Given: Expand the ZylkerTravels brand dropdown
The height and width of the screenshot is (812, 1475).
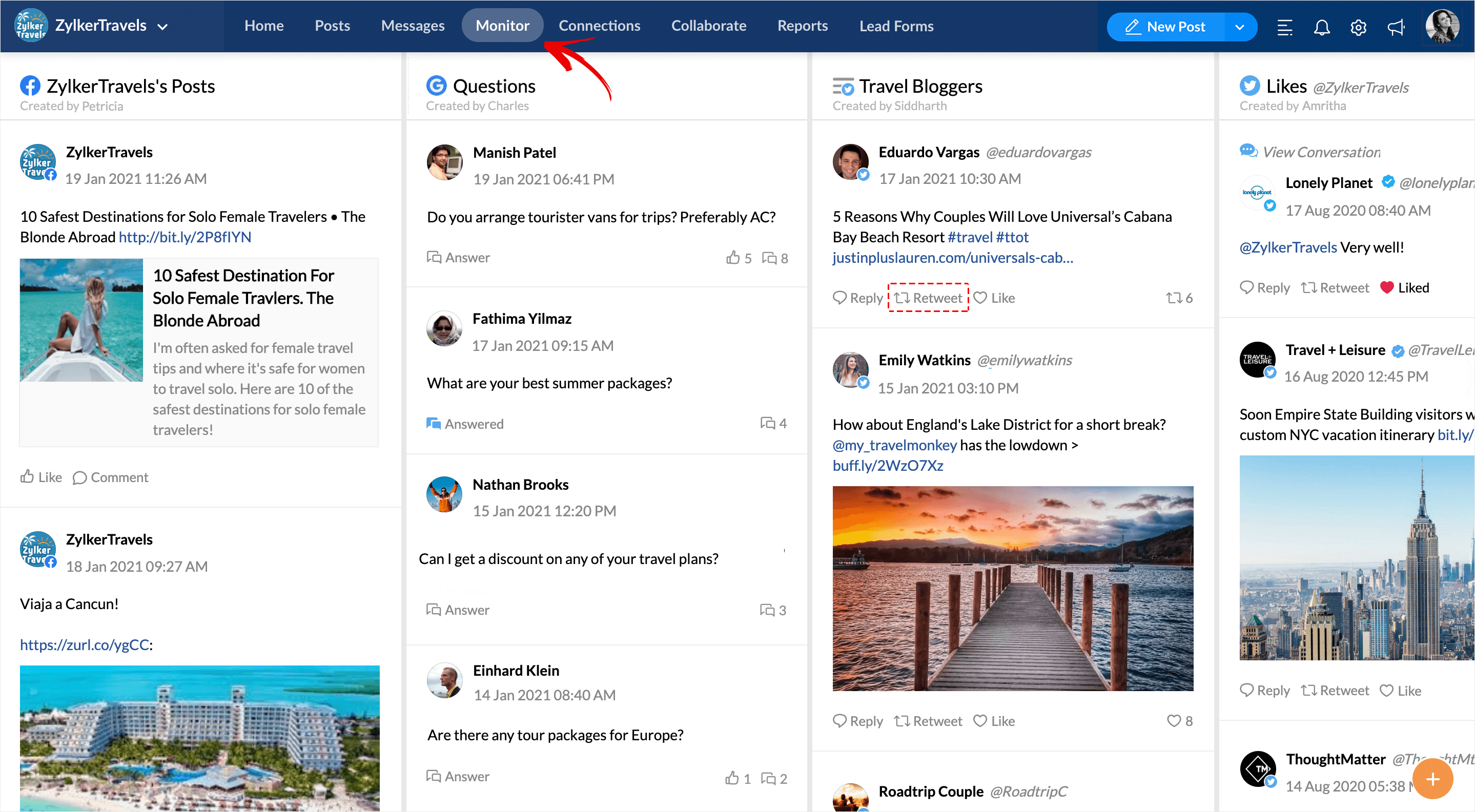Looking at the screenshot, I should (162, 27).
